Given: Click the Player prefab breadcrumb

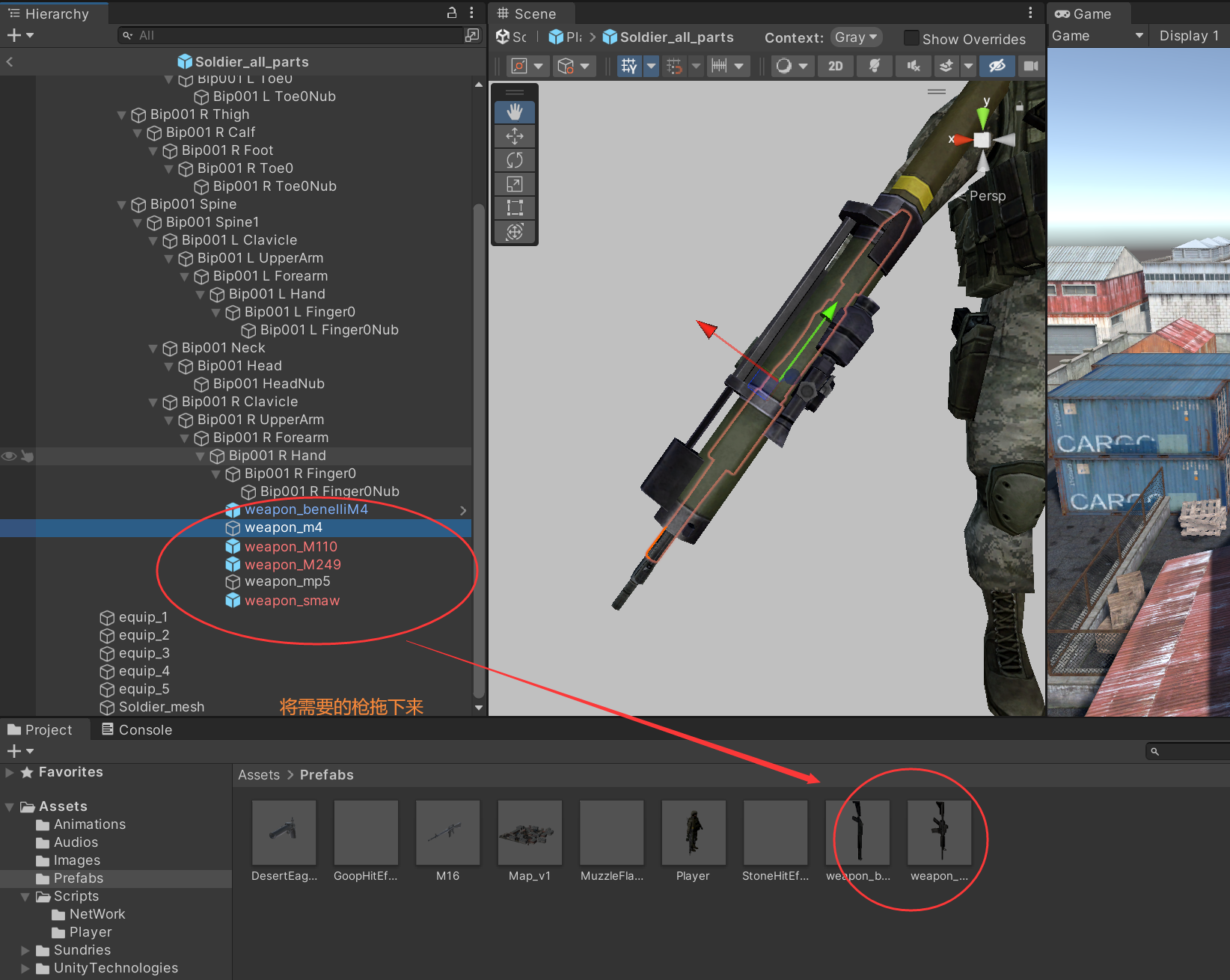Looking at the screenshot, I should coord(565,37).
